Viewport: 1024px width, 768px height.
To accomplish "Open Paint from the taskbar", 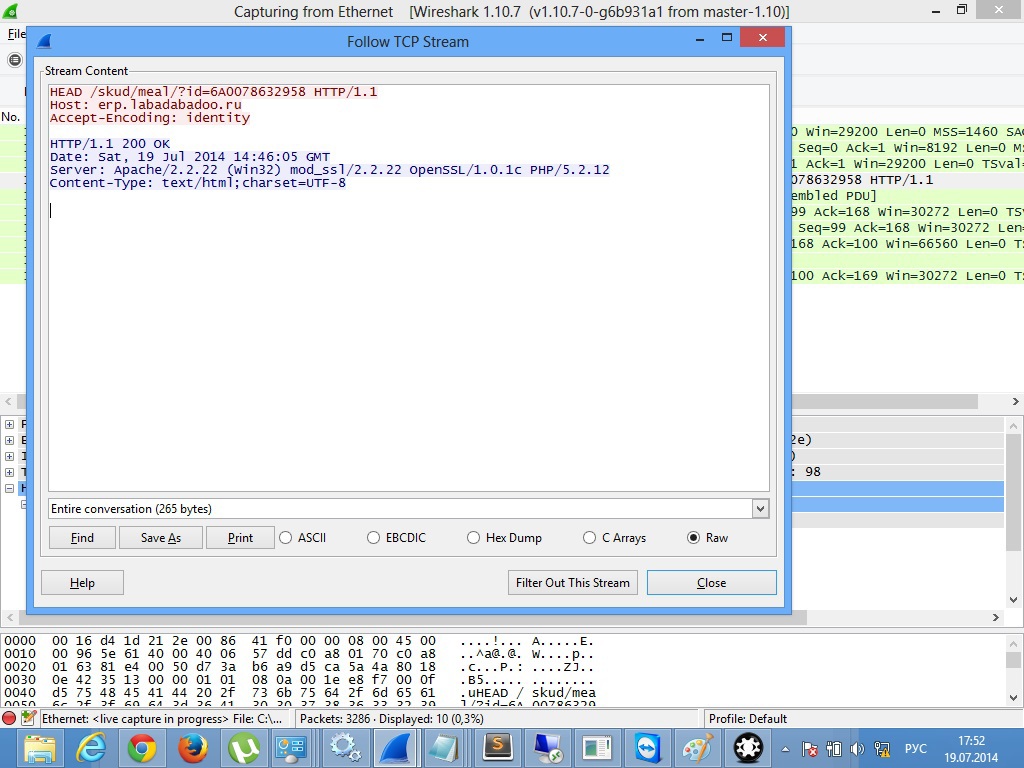I will tap(698, 748).
